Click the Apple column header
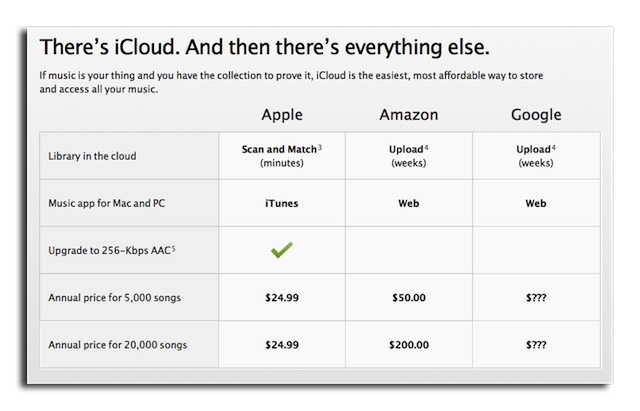The image size is (640, 411). click(282, 115)
